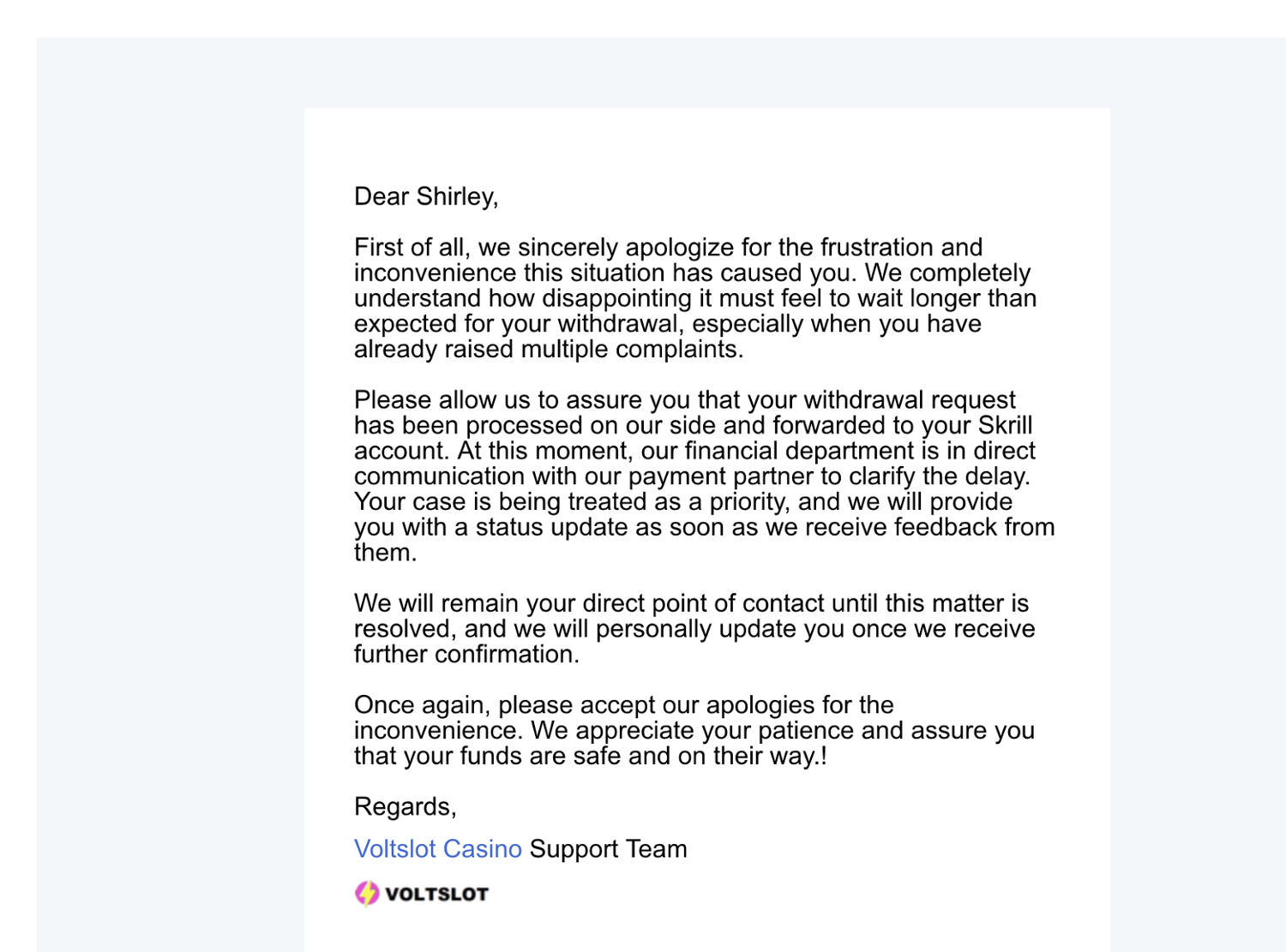Click the phrase "direct point of contact"
1286x952 pixels.
coord(703,604)
